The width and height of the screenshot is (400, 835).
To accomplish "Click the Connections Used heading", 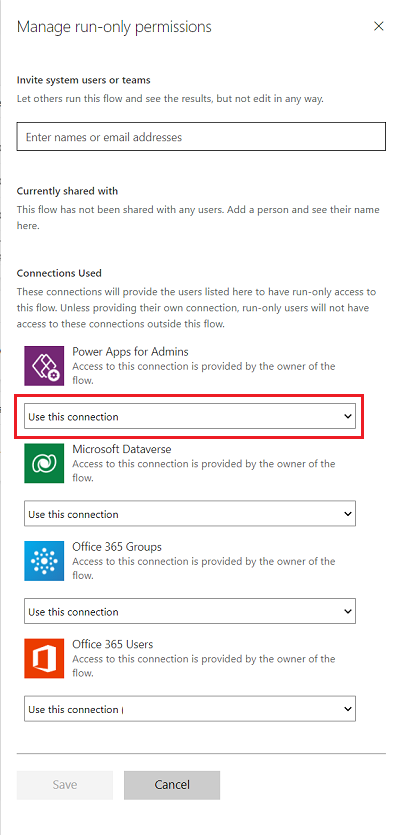I will [59, 273].
